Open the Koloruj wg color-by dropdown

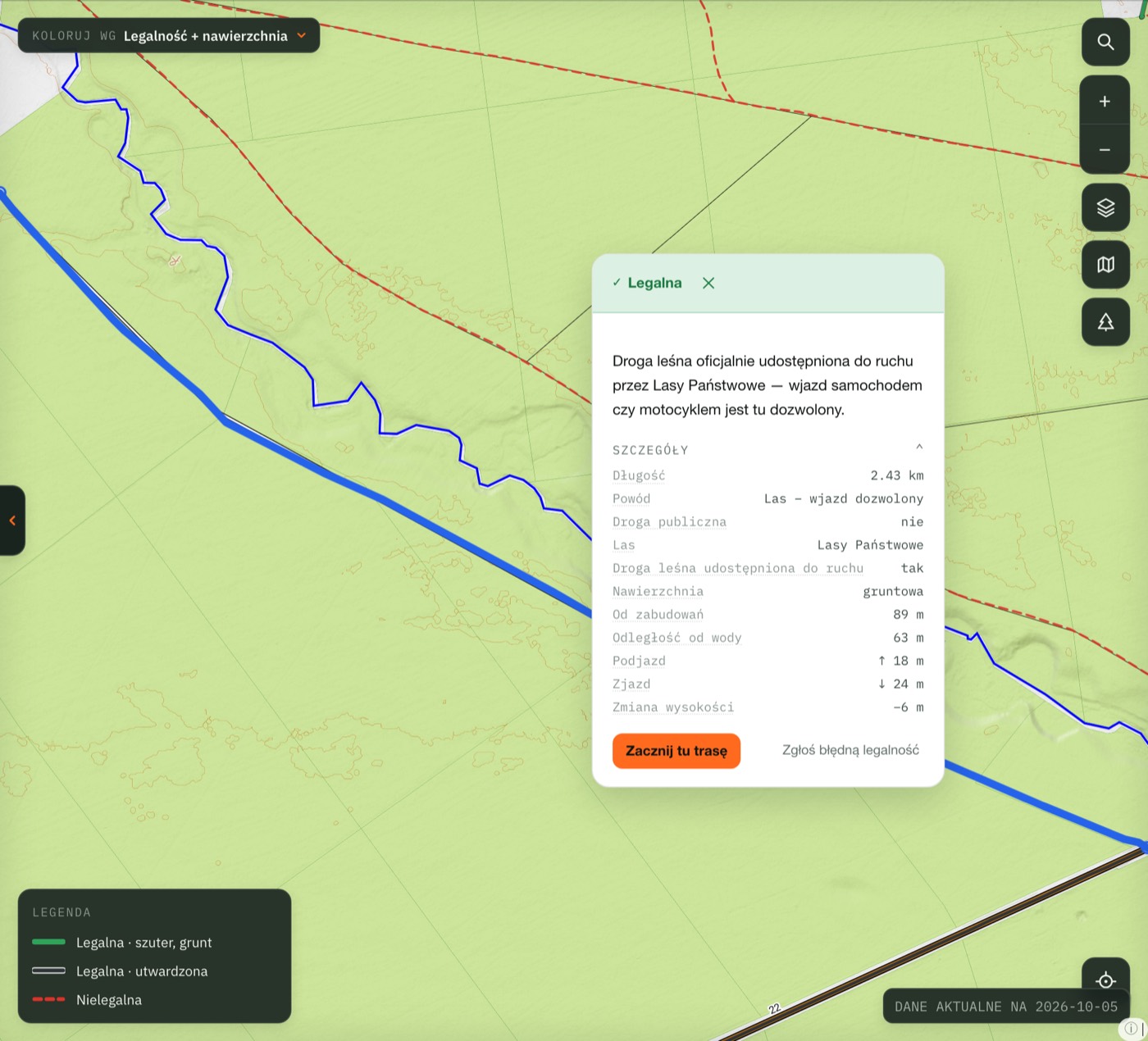[169, 36]
